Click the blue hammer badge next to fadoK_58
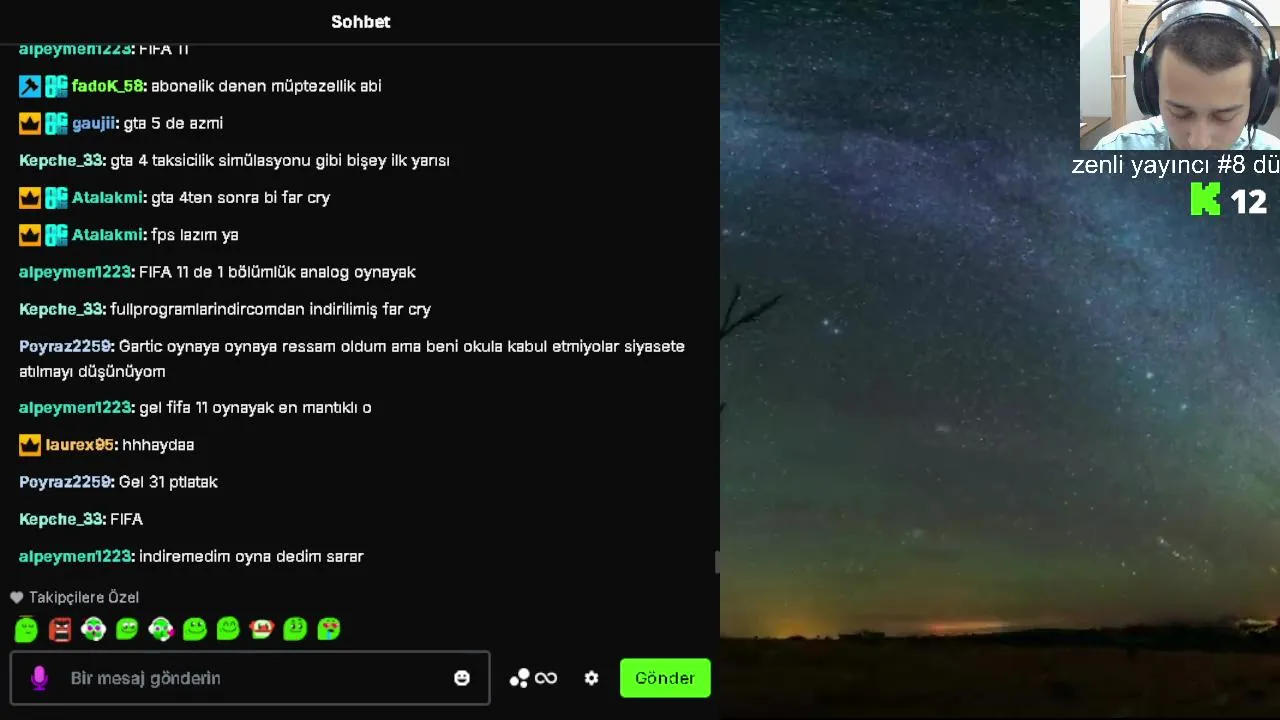 pos(30,86)
